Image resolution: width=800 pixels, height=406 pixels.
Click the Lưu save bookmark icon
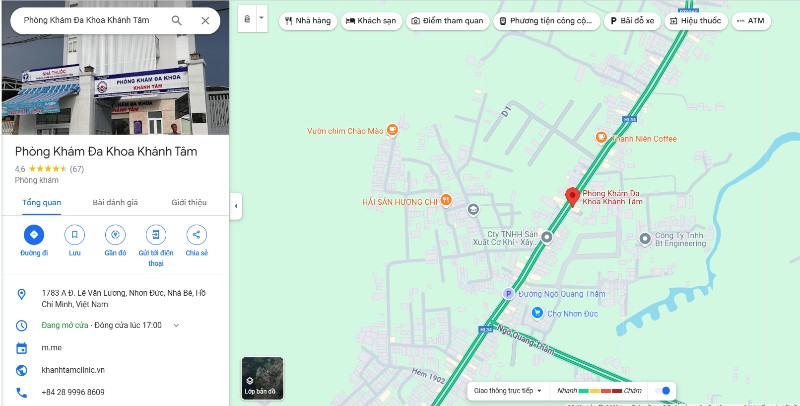point(74,235)
